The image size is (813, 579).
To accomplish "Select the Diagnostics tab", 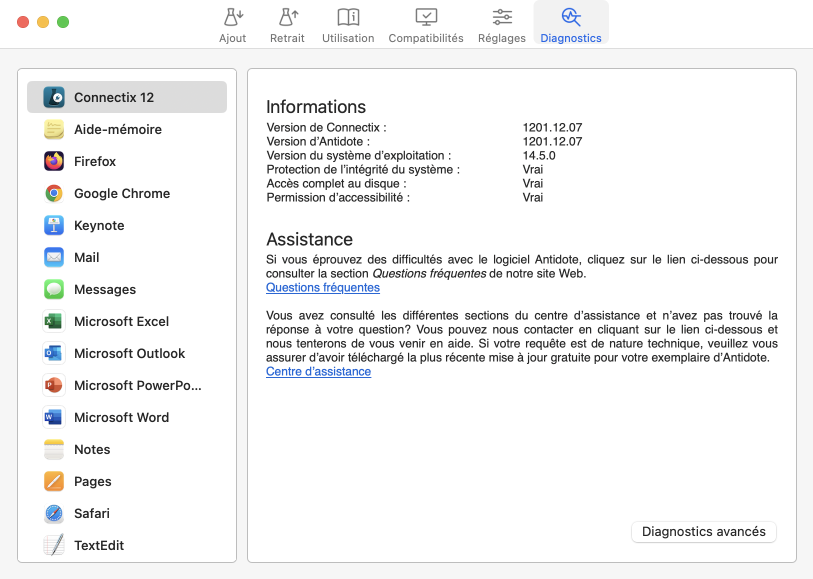I will (x=571, y=24).
